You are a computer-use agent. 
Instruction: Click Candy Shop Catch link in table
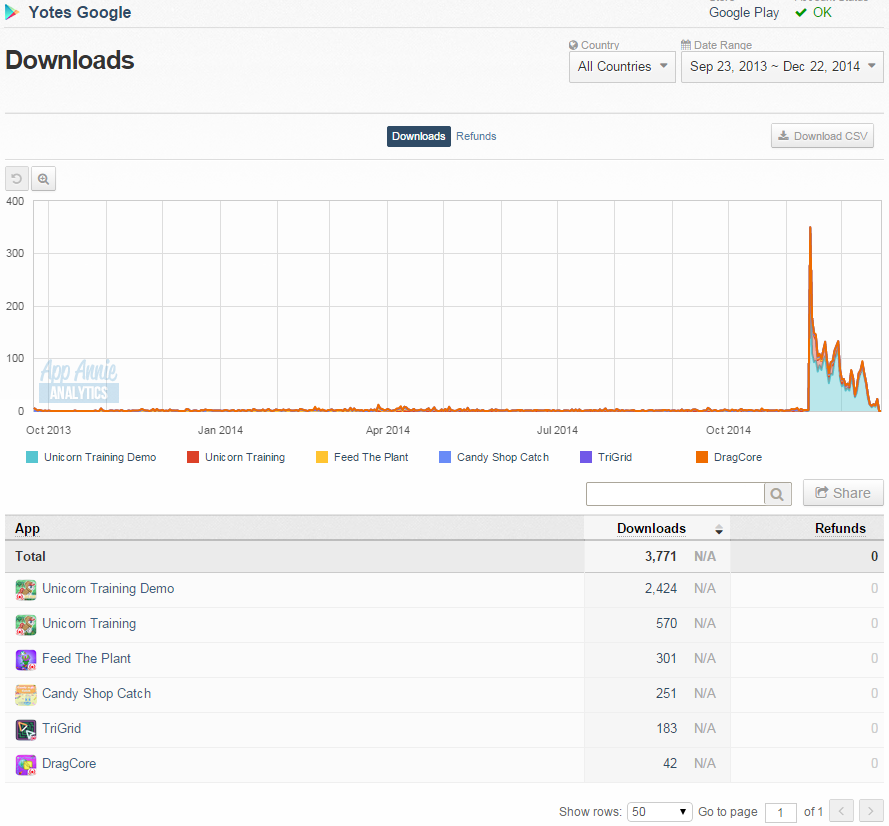pyautogui.click(x=96, y=693)
